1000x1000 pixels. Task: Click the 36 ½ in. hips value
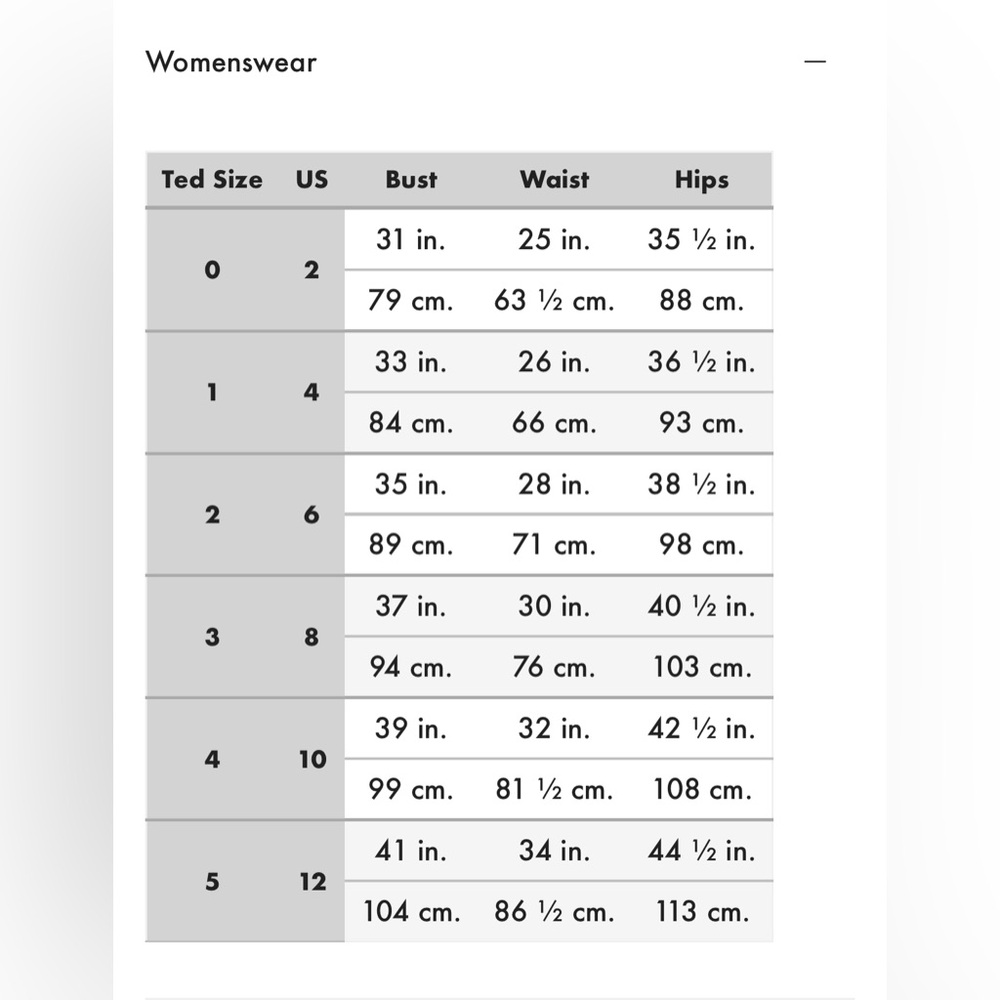point(702,362)
